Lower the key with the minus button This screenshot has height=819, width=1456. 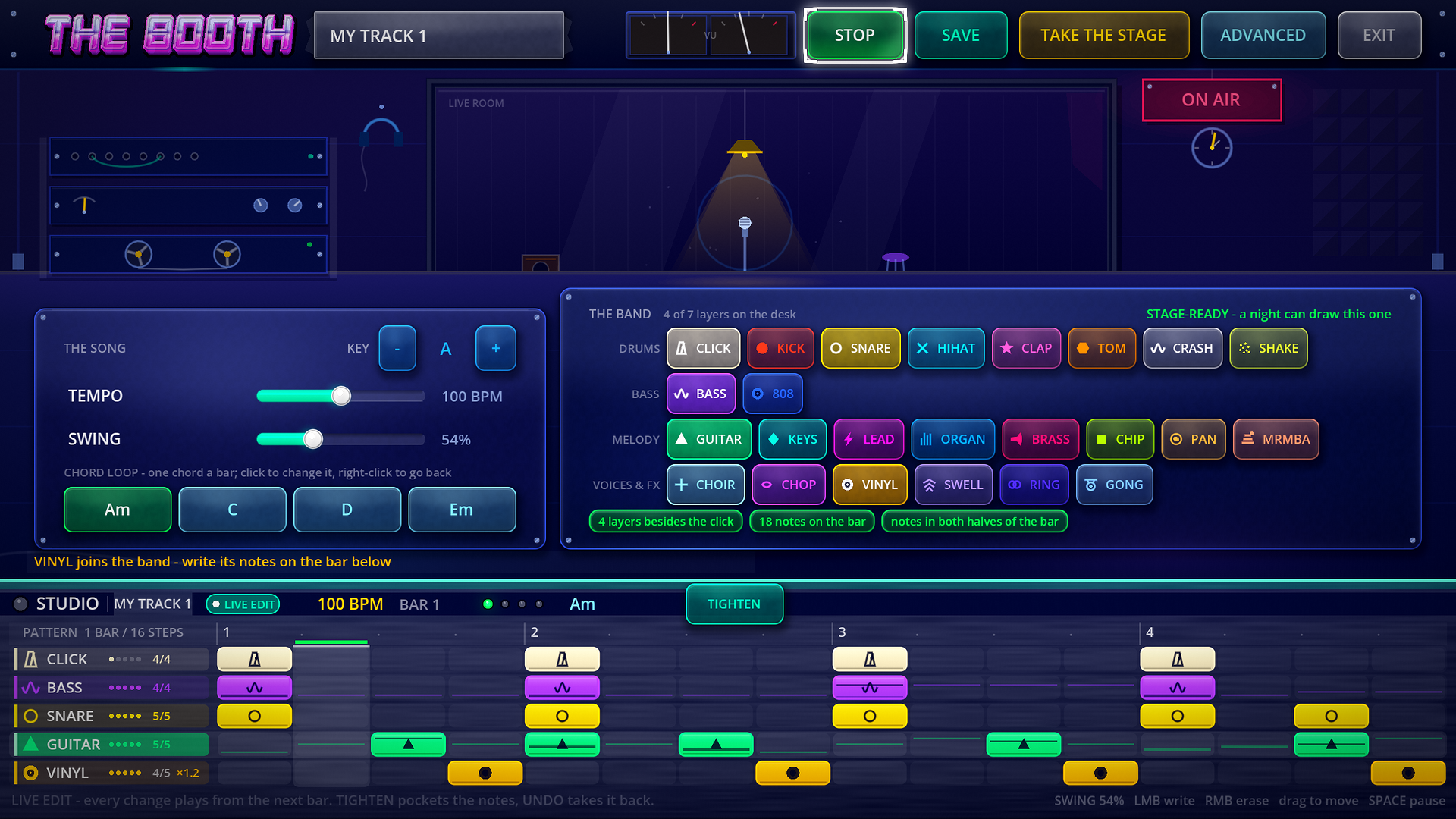(397, 348)
